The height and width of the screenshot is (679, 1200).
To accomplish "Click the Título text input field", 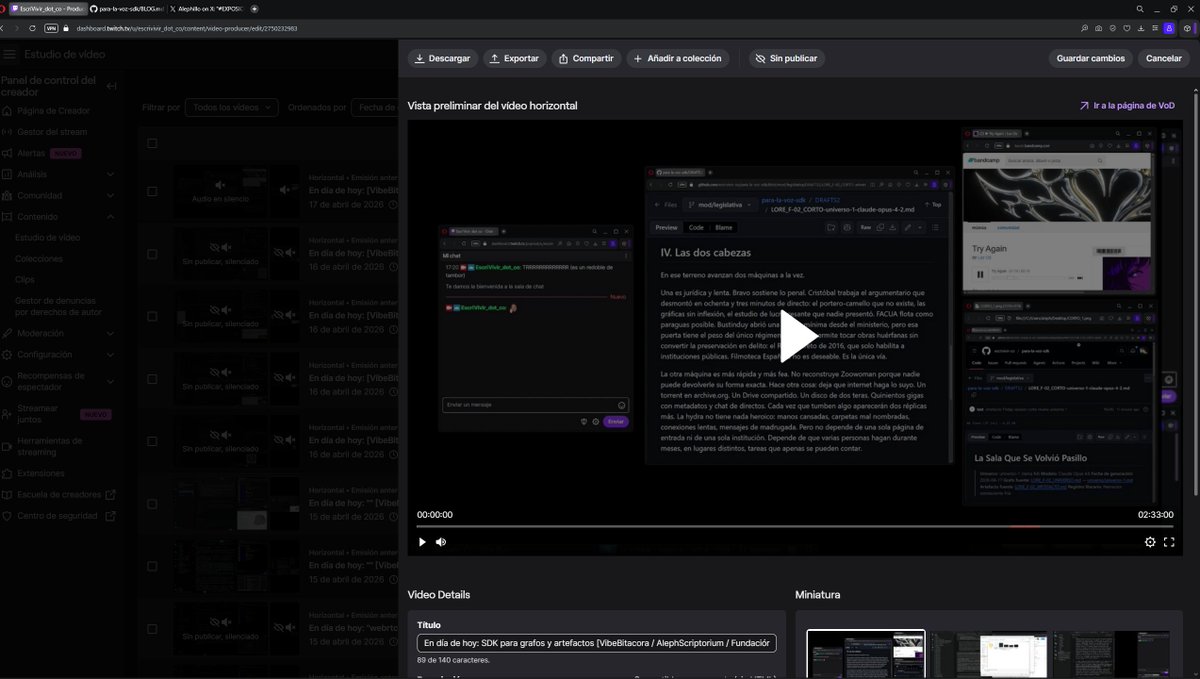I will point(597,643).
